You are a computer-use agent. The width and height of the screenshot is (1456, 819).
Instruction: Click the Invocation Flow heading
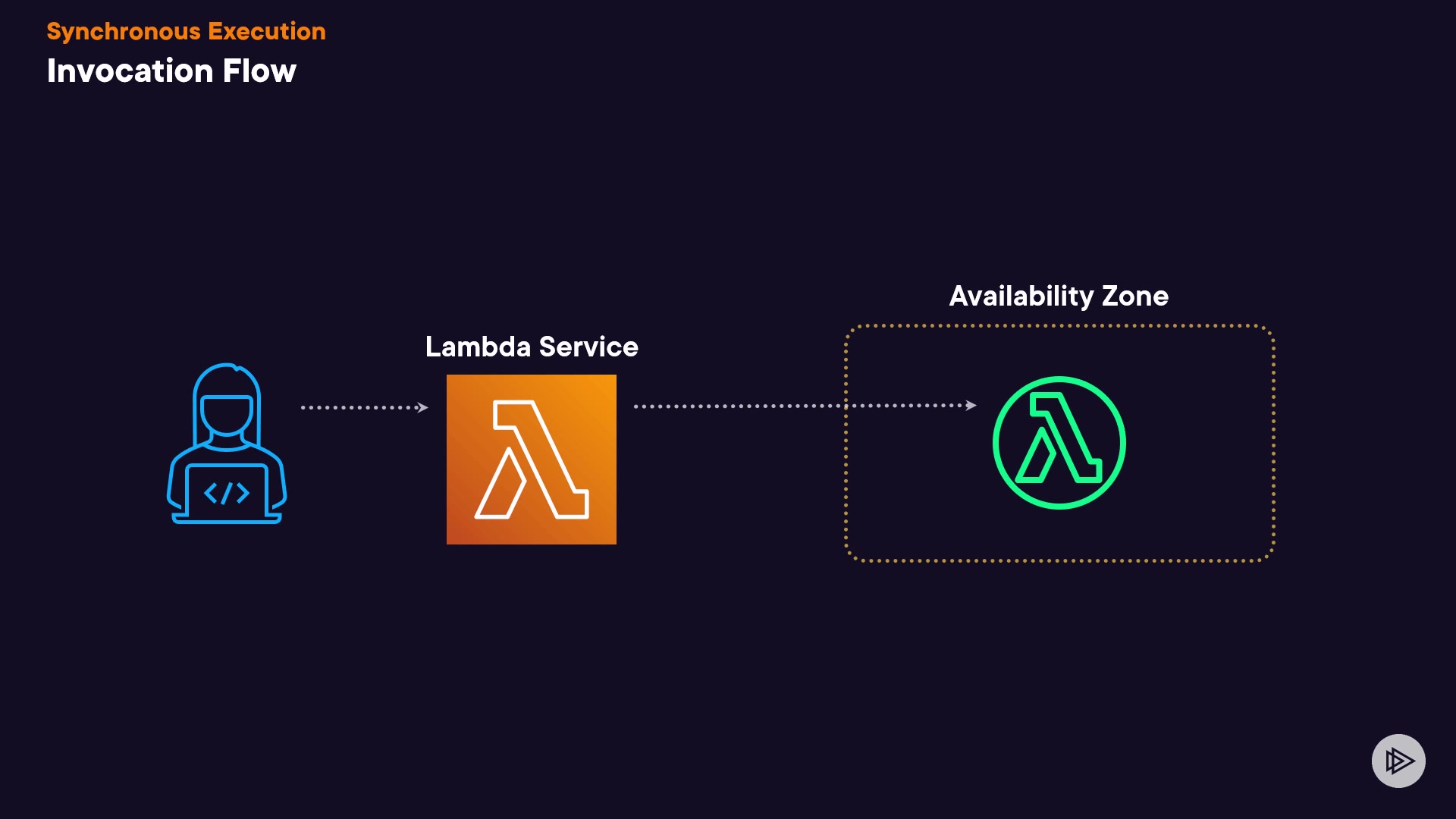(171, 71)
